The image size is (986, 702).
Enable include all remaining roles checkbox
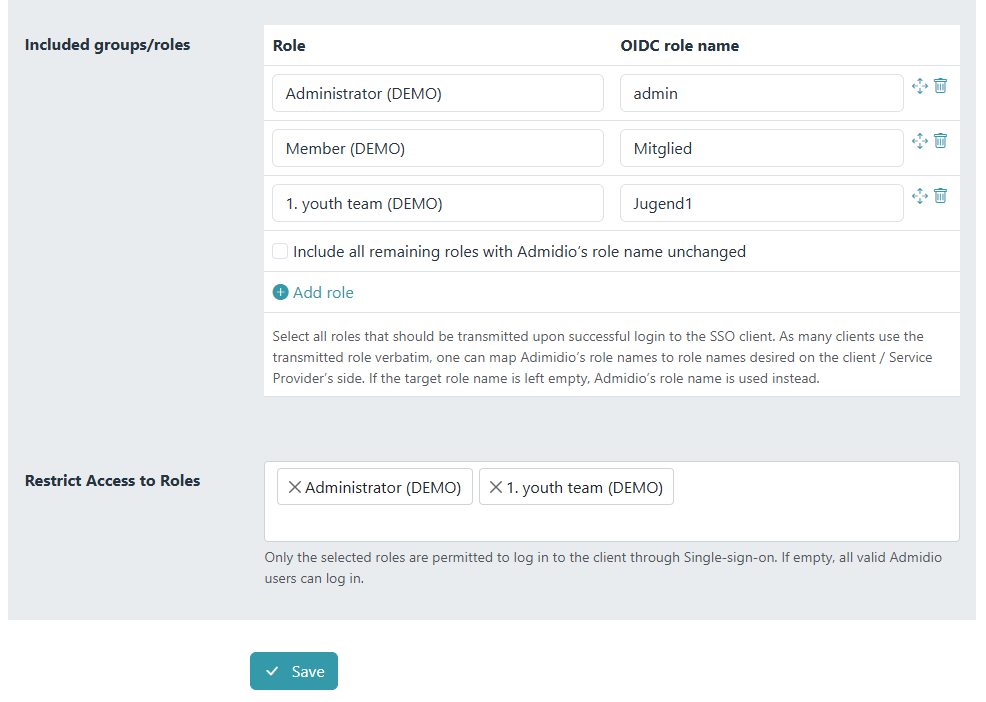[280, 252]
